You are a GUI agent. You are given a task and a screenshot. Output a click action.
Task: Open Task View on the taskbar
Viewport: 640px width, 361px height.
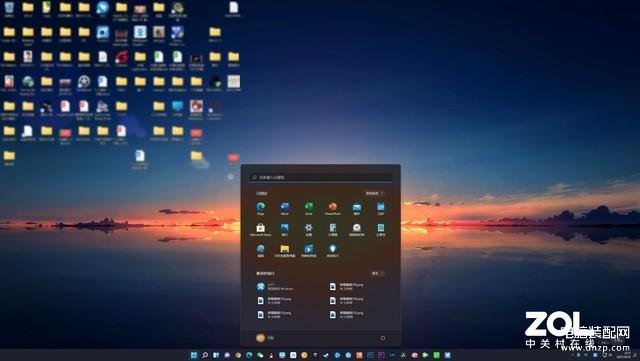coord(216,355)
